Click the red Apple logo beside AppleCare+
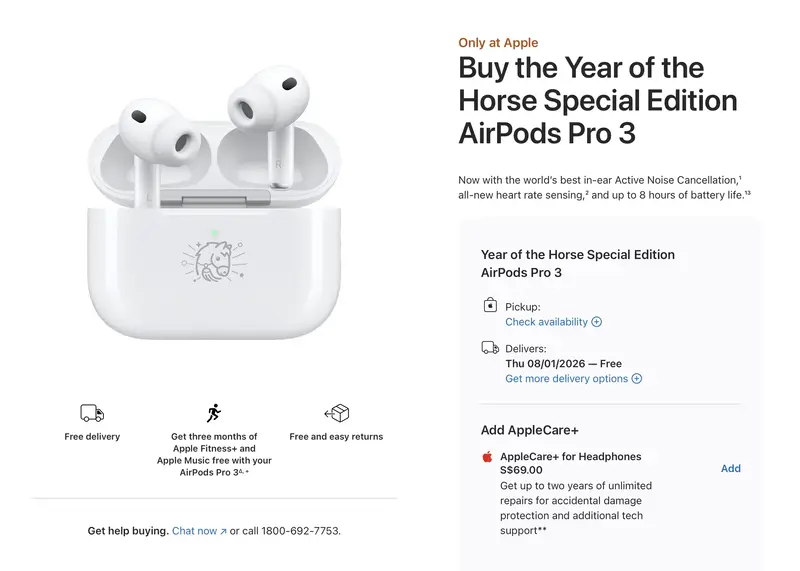800x571 pixels. [488, 457]
